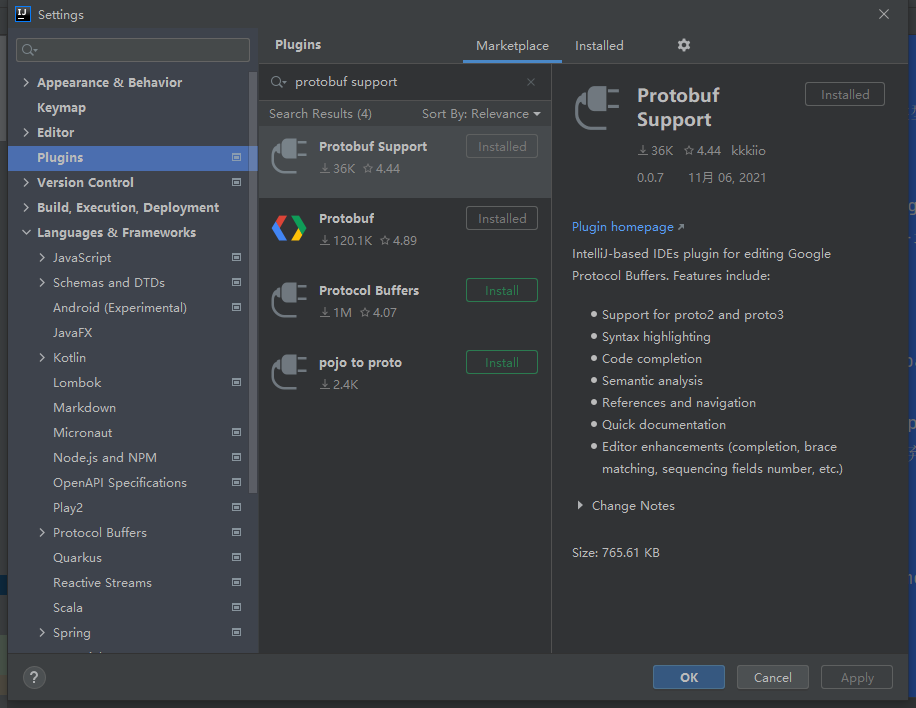
Task: Expand the Version Control section
Action: pos(26,182)
